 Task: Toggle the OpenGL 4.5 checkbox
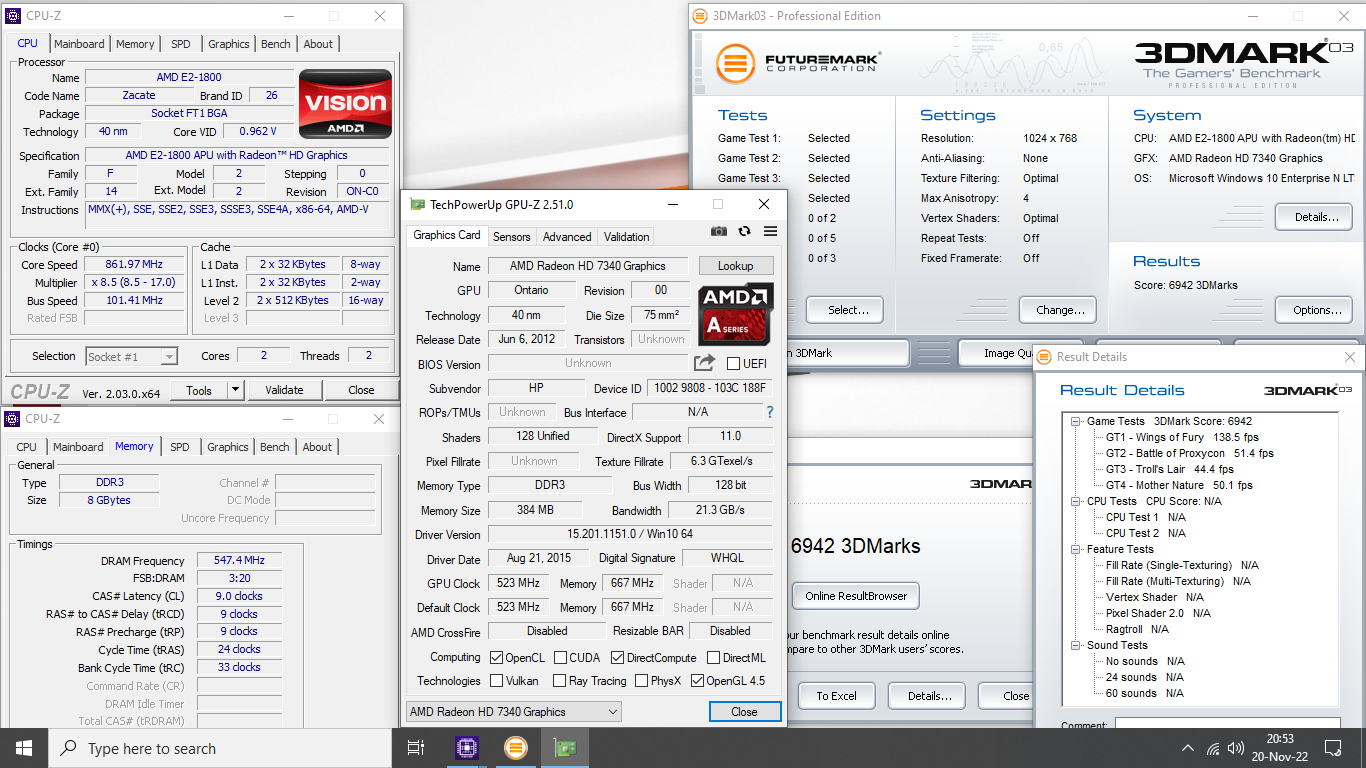click(x=697, y=681)
